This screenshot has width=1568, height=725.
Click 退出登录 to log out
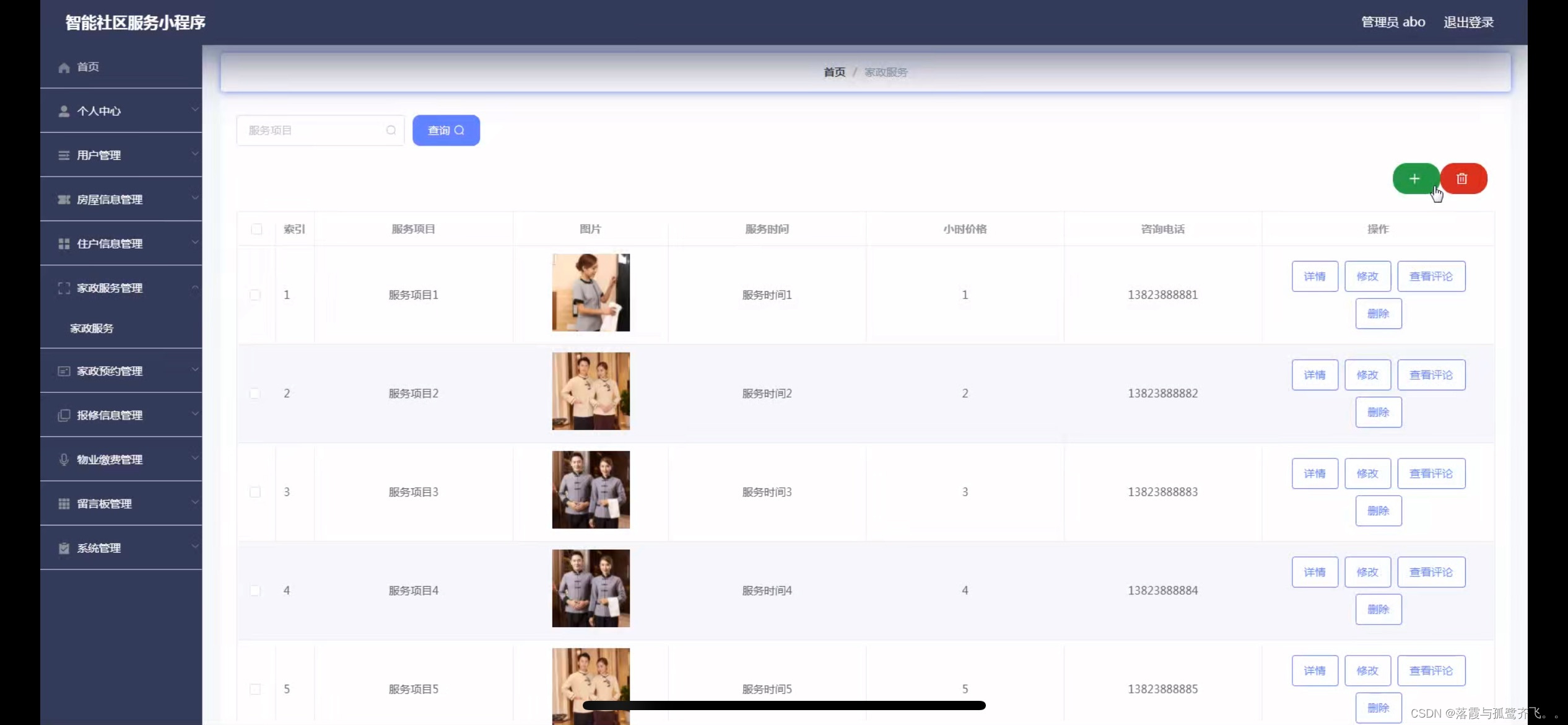(x=1468, y=22)
